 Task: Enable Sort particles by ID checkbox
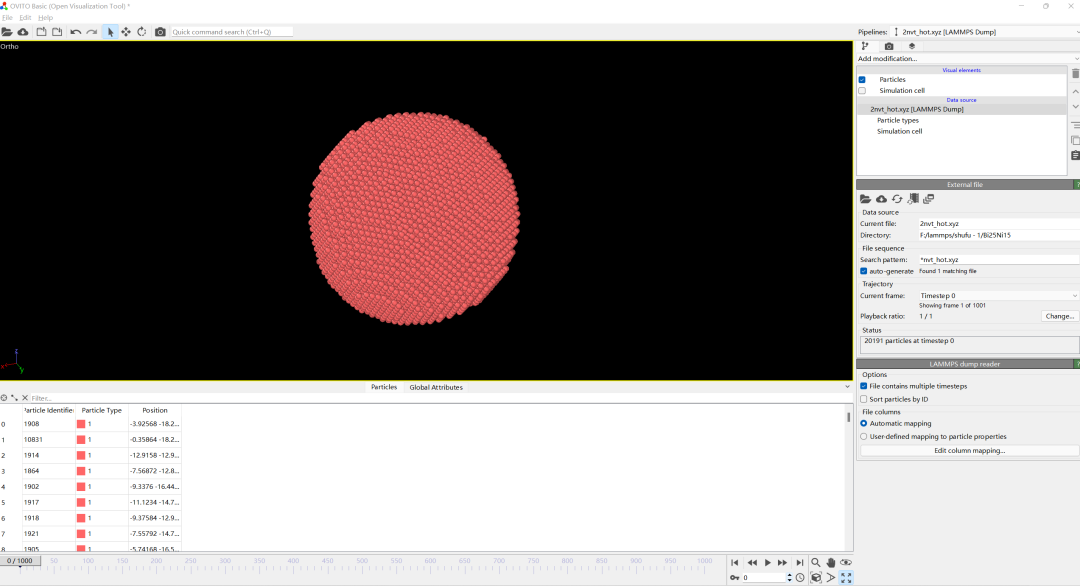click(x=864, y=399)
